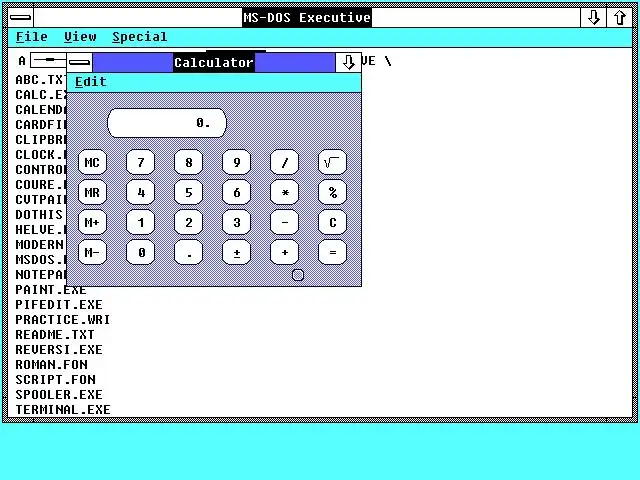
Task: Open the File menu in MS-DOS Executive
Action: pyautogui.click(x=31, y=37)
